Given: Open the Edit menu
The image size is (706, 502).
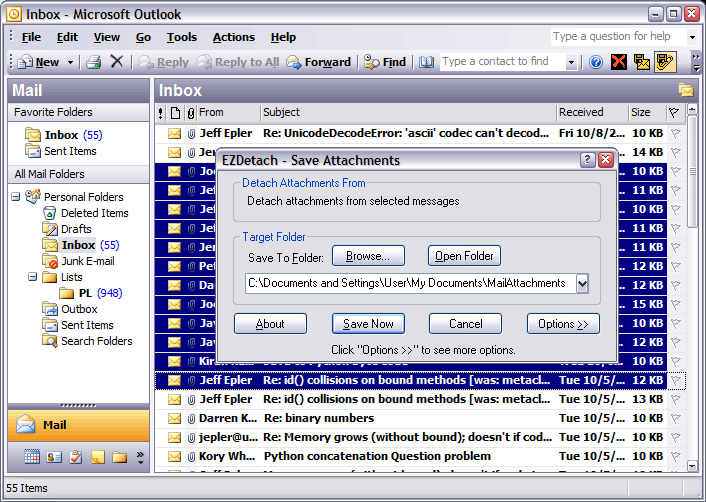Looking at the screenshot, I should tap(67, 37).
